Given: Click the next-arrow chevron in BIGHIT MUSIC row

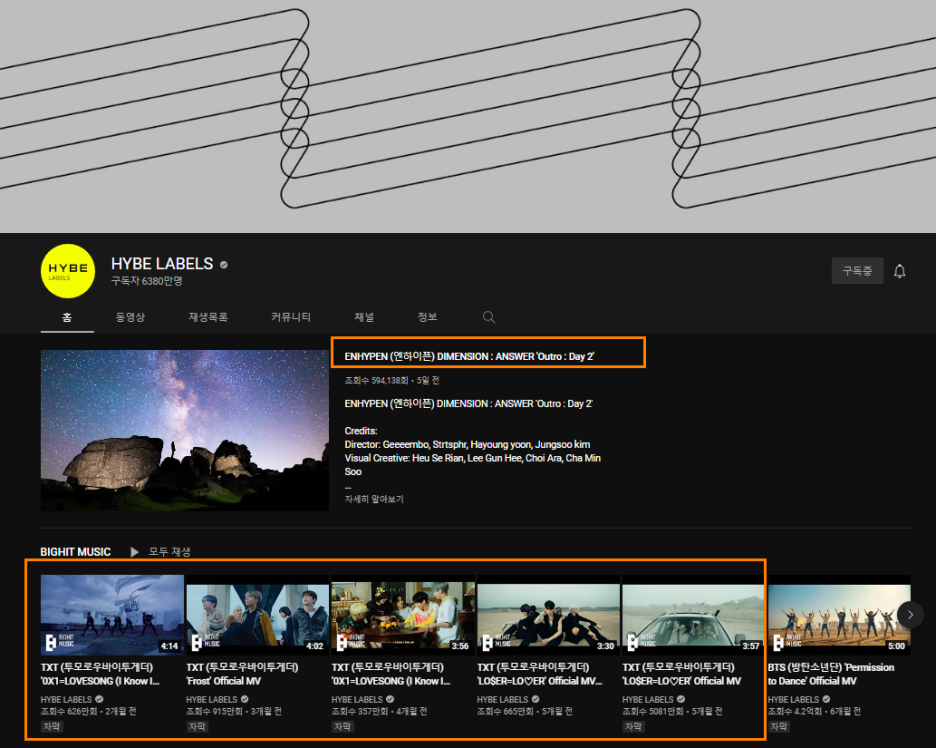Looking at the screenshot, I should pos(910,614).
